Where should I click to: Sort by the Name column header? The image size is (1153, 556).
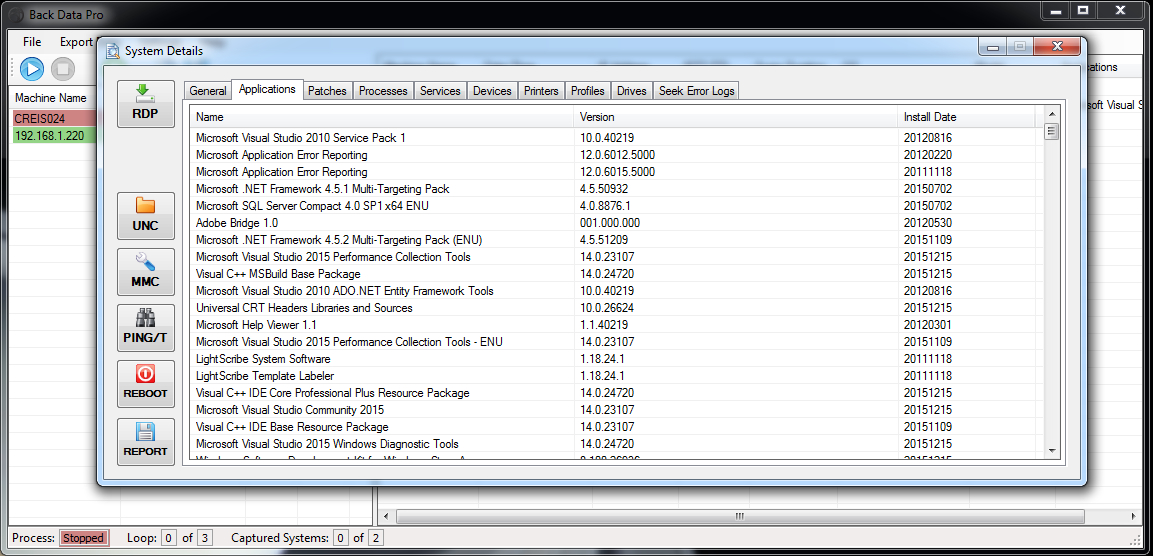[382, 117]
